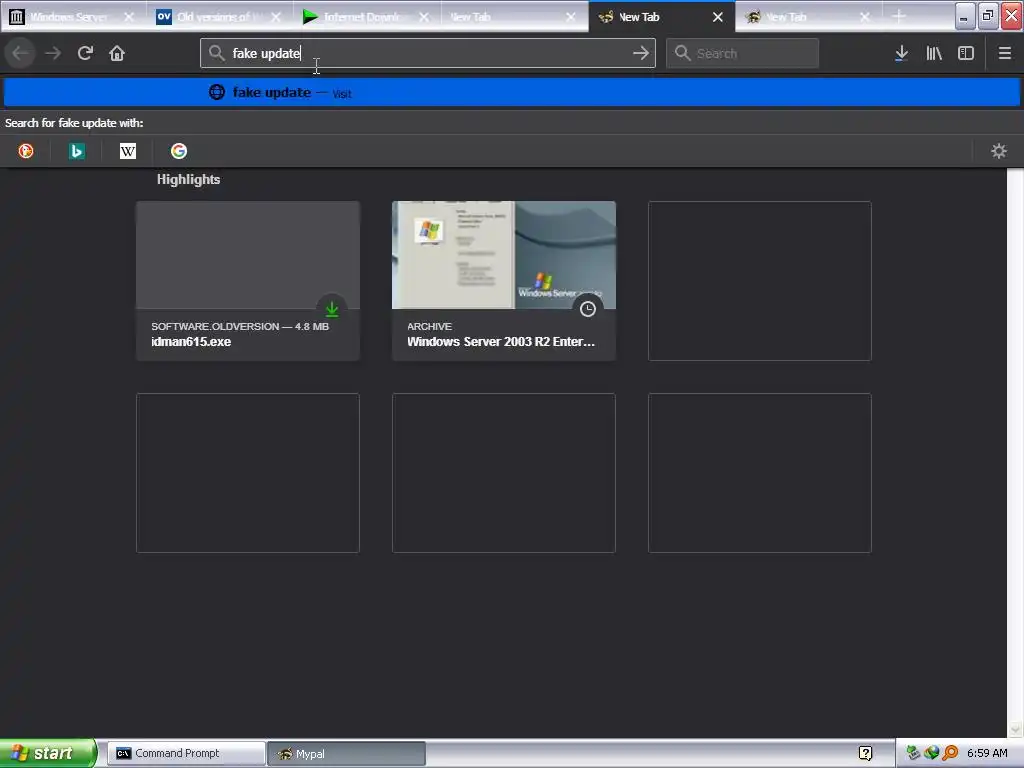
Task: Search with the Bing engine icon
Action: tap(77, 152)
